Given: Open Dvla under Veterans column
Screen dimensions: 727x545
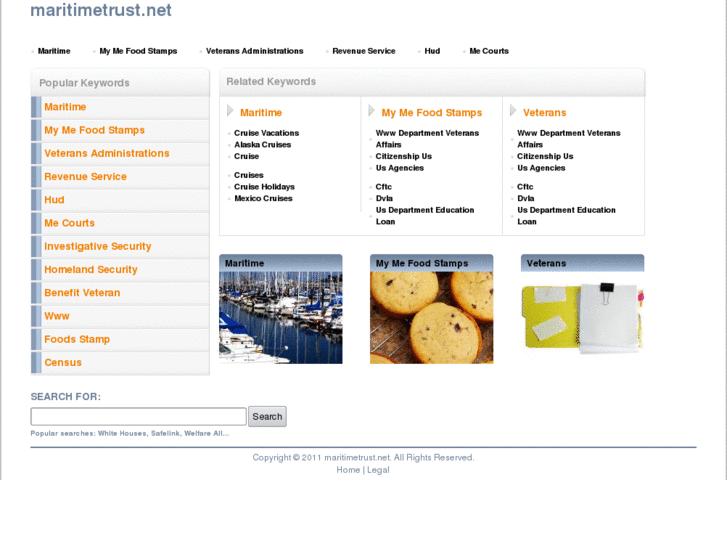Looking at the screenshot, I should [525, 198].
